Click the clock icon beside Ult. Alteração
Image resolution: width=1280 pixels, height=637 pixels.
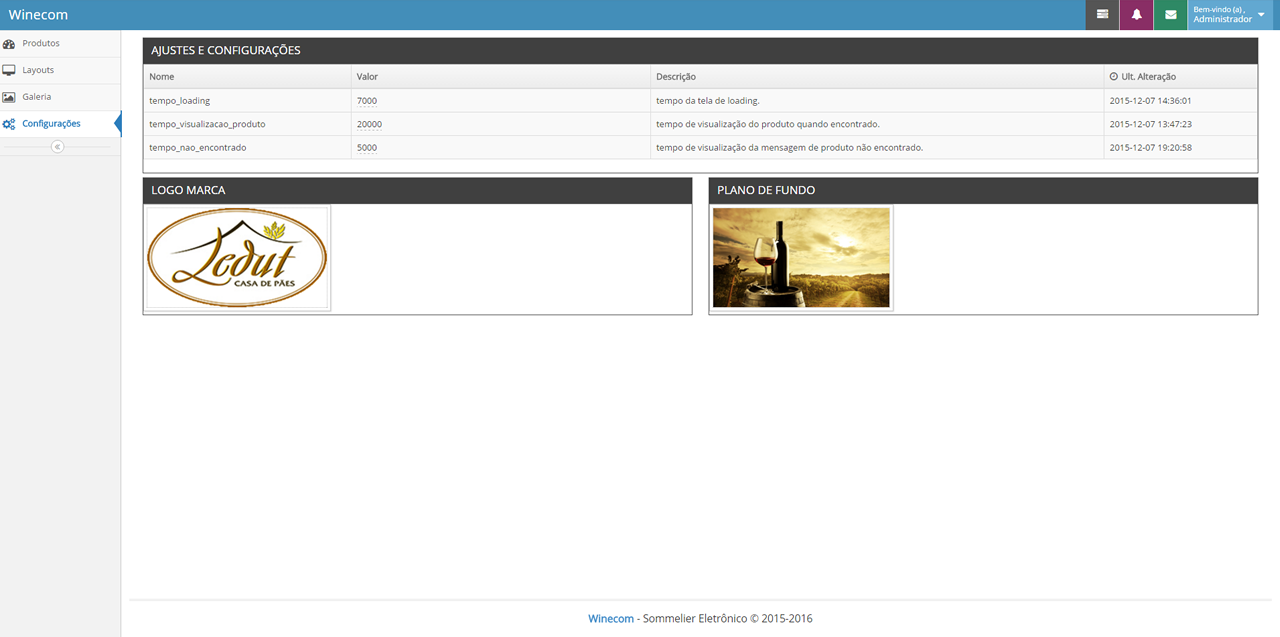(x=1114, y=77)
